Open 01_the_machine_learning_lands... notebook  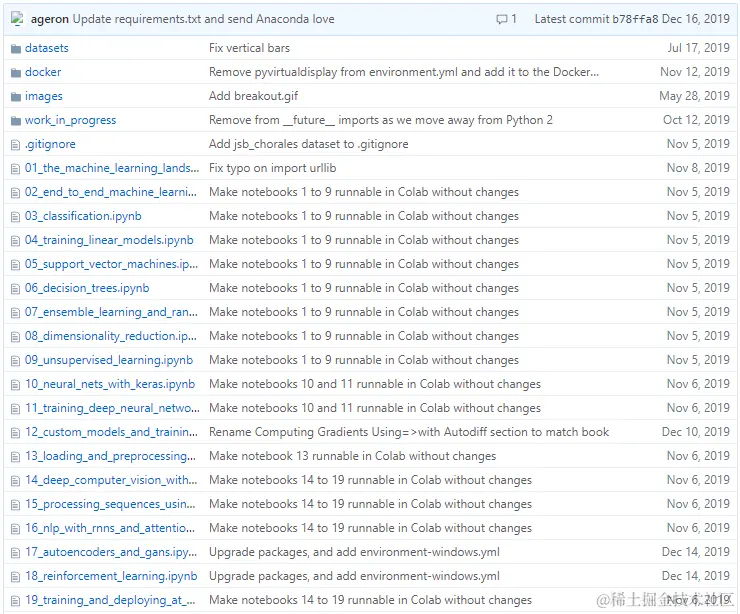[112, 168]
